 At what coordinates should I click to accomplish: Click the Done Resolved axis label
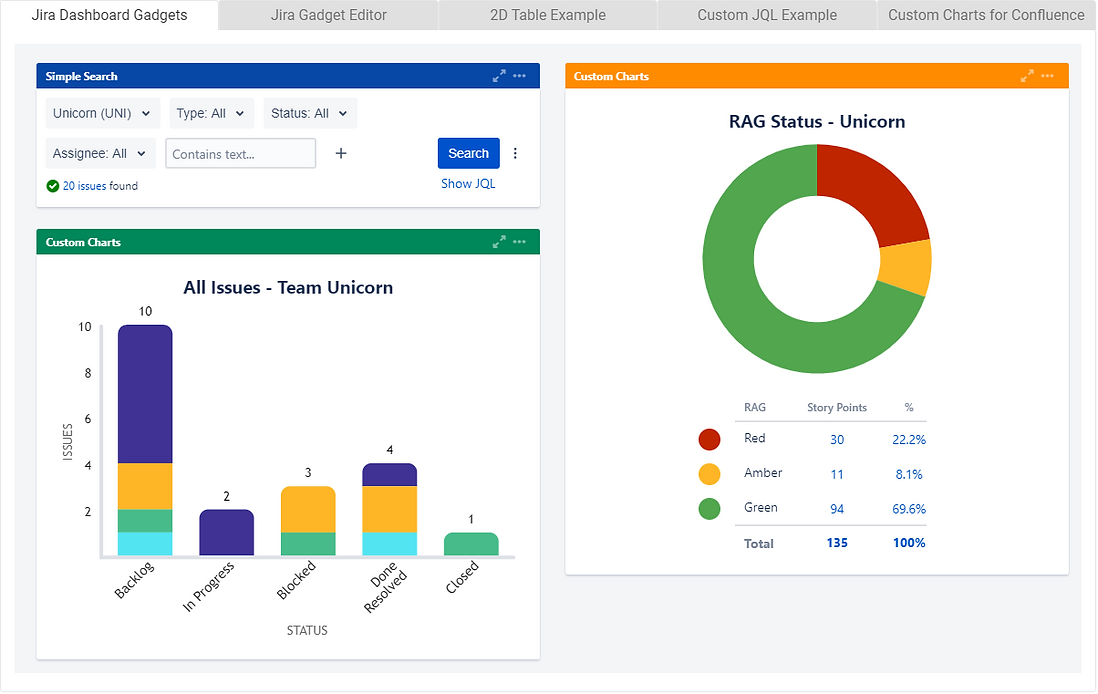tap(385, 587)
